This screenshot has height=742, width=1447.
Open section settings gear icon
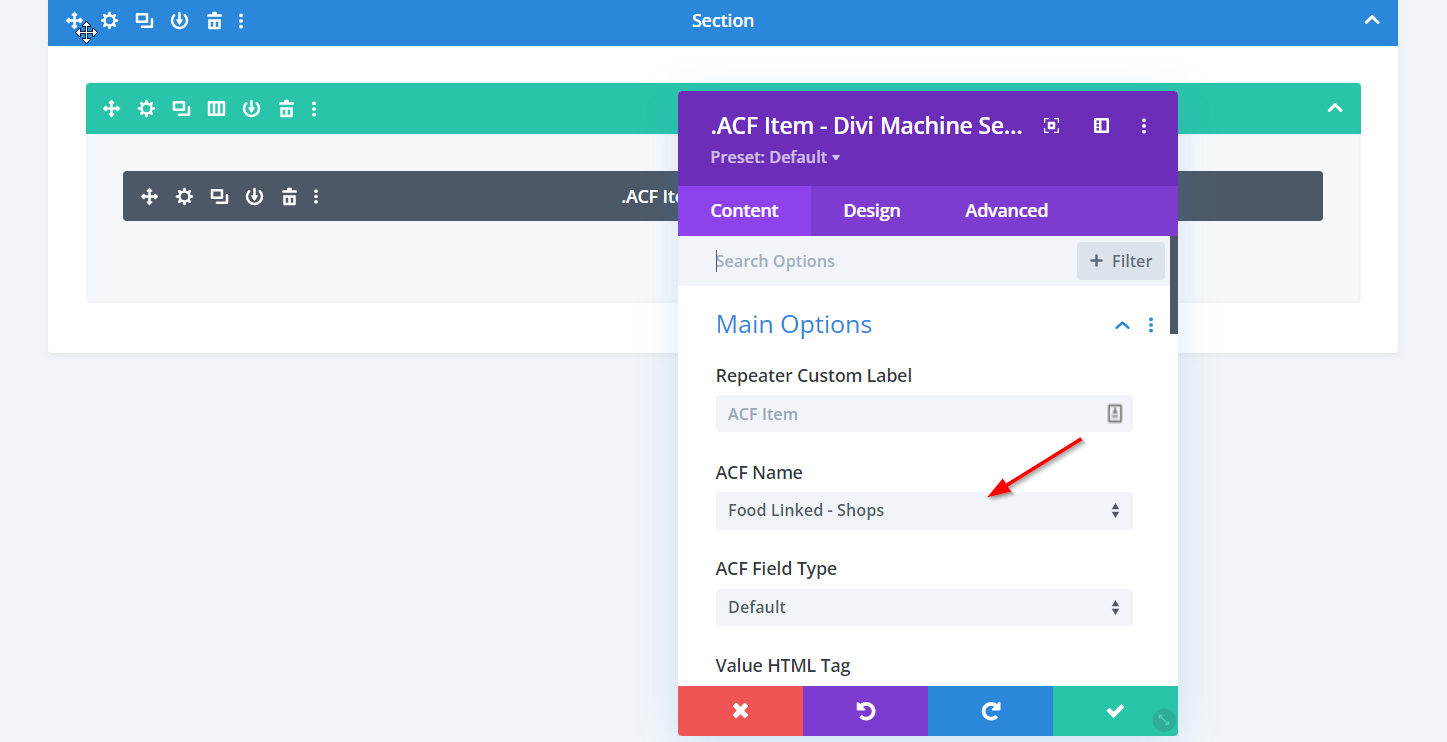coord(110,21)
